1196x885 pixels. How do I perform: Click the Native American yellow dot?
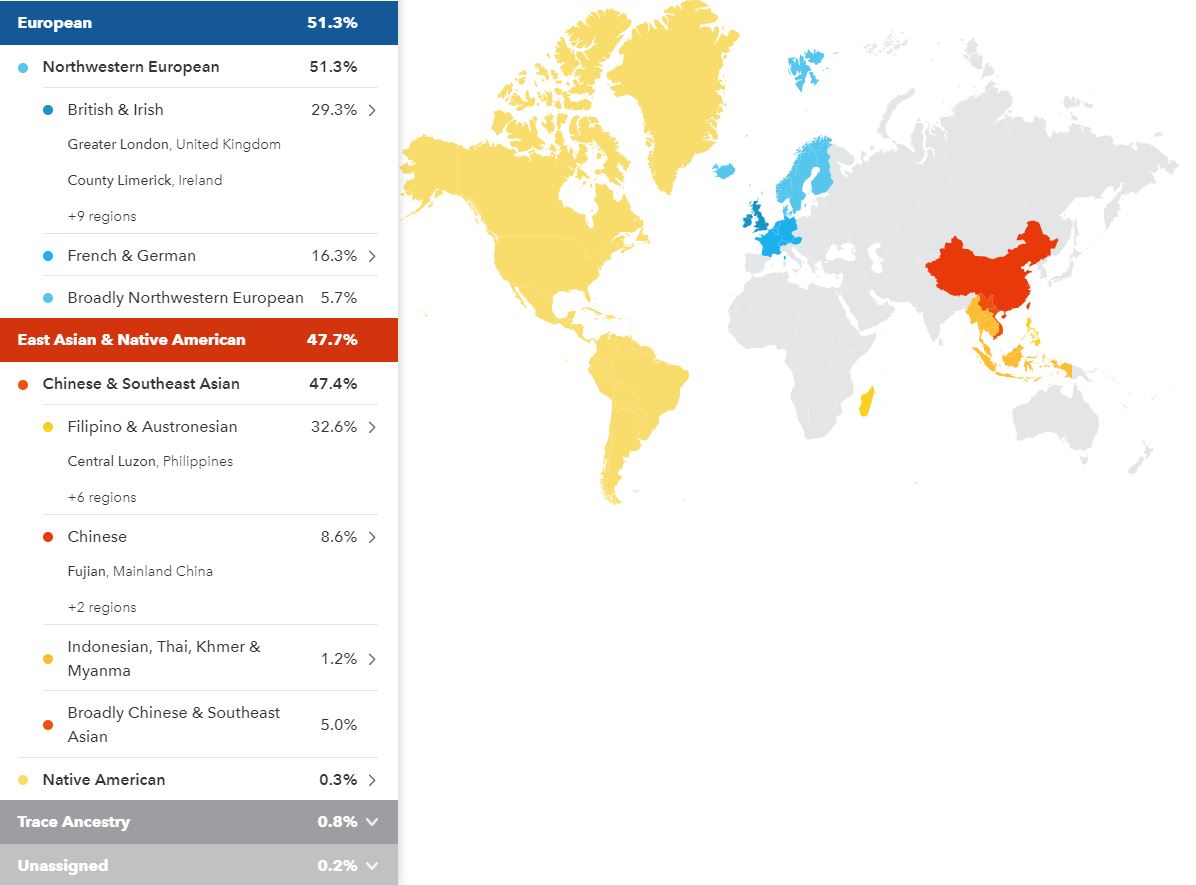click(23, 780)
